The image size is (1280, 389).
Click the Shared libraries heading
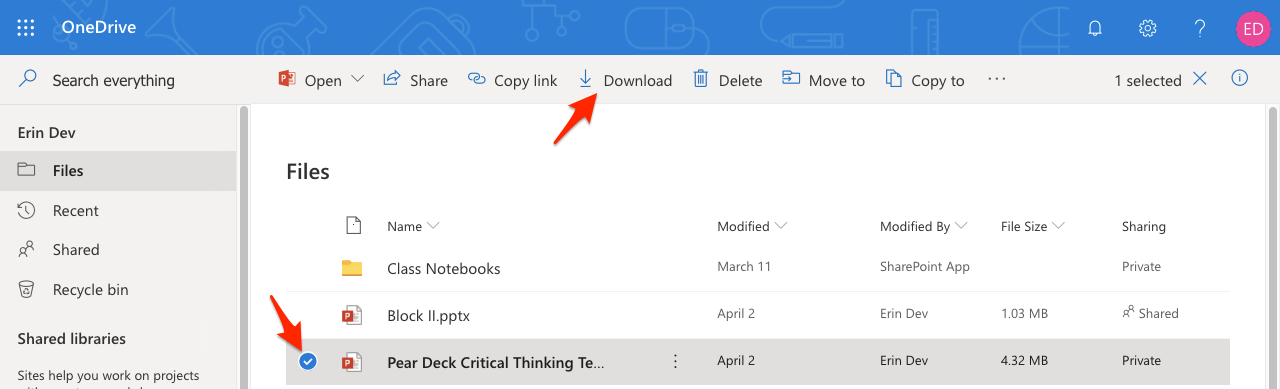point(72,339)
